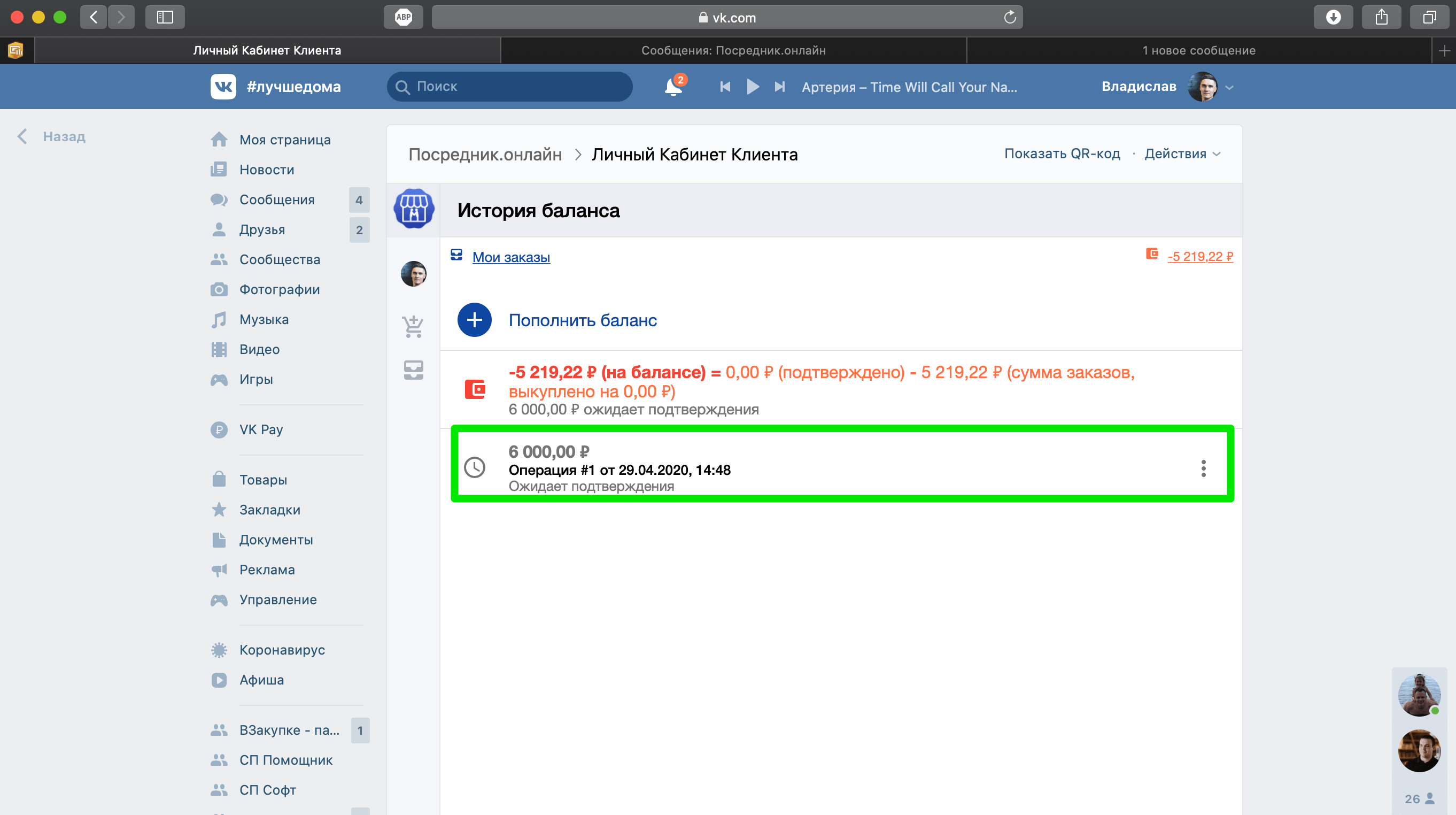Open the shopping cart add icon

pos(413,326)
